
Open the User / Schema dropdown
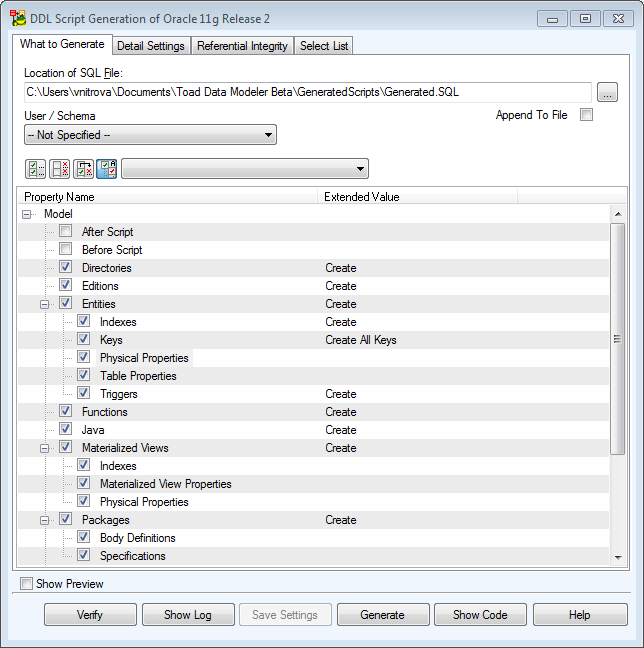(150, 135)
